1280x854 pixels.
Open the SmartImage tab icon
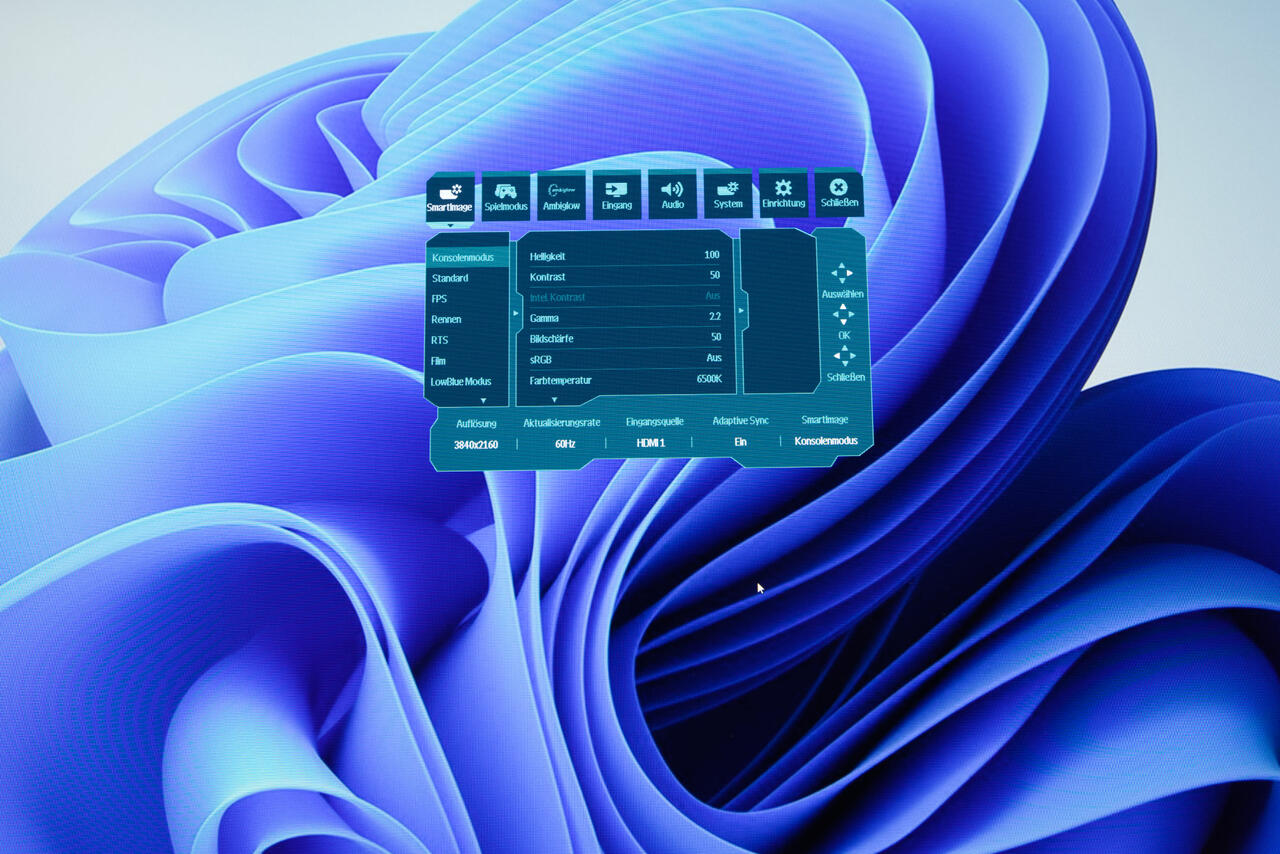(450, 189)
